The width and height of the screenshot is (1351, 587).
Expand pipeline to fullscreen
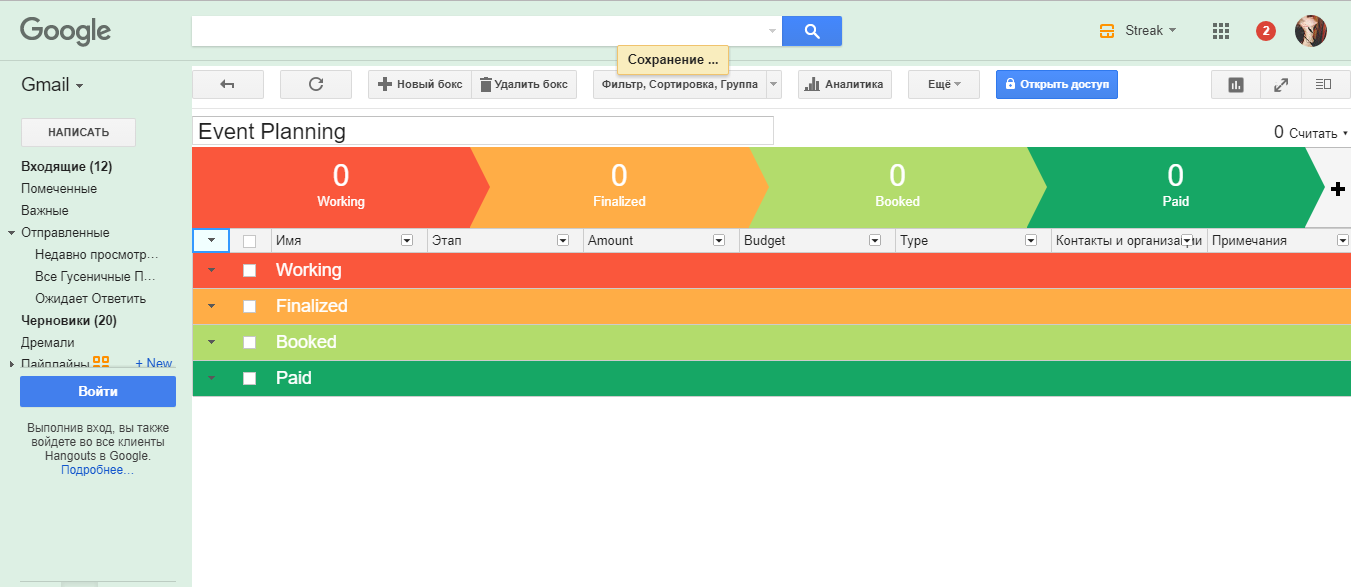[1280, 85]
